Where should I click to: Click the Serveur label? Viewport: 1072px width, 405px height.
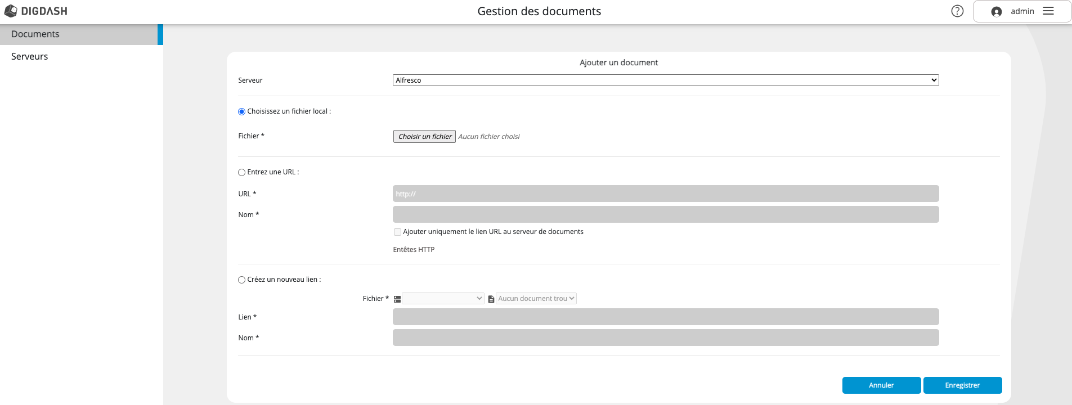250,81
